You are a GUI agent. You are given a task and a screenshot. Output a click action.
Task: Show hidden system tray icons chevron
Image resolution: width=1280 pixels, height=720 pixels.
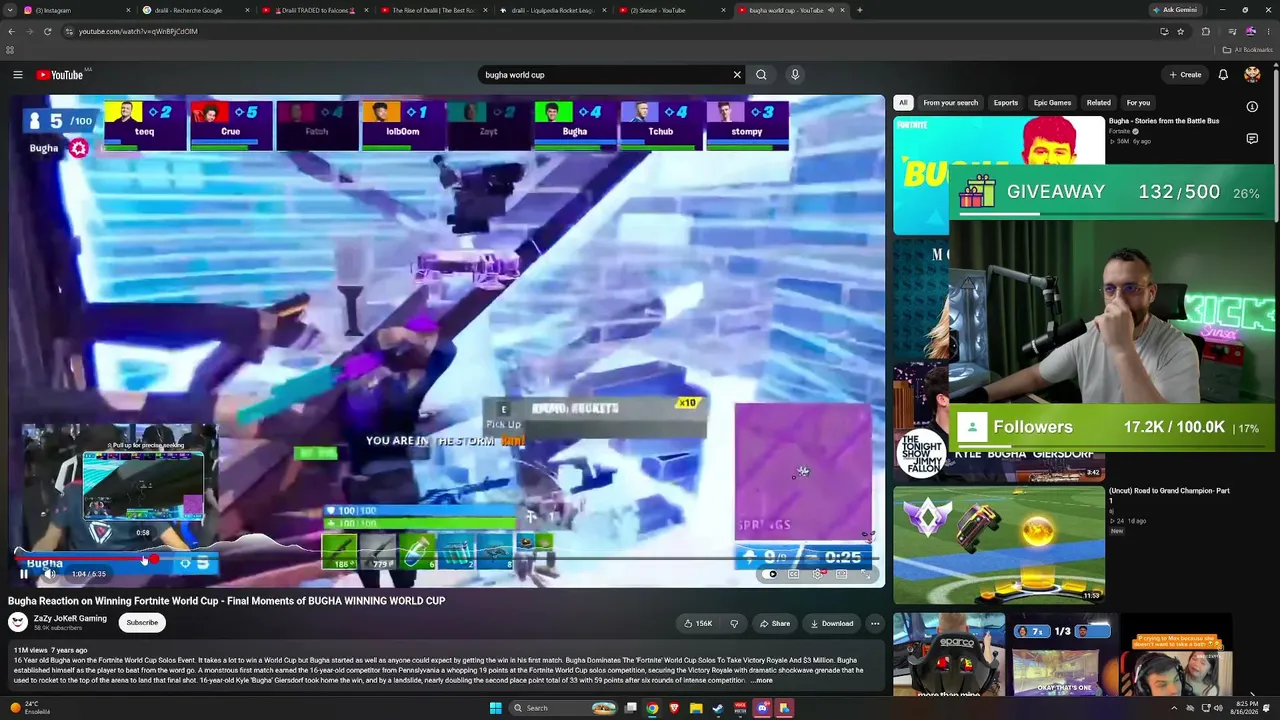point(1174,708)
